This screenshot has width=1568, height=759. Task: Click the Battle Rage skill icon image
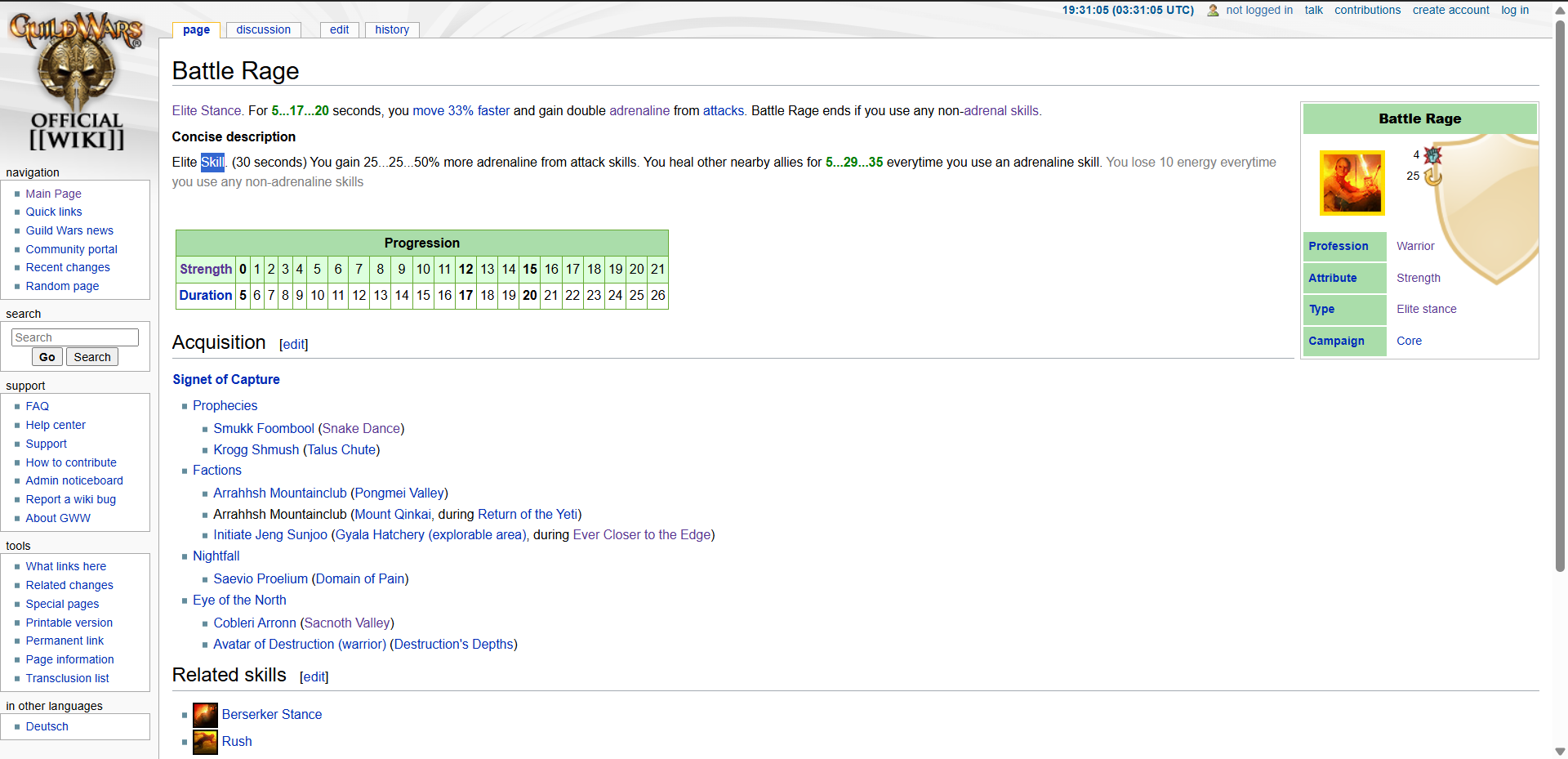pyautogui.click(x=1352, y=183)
